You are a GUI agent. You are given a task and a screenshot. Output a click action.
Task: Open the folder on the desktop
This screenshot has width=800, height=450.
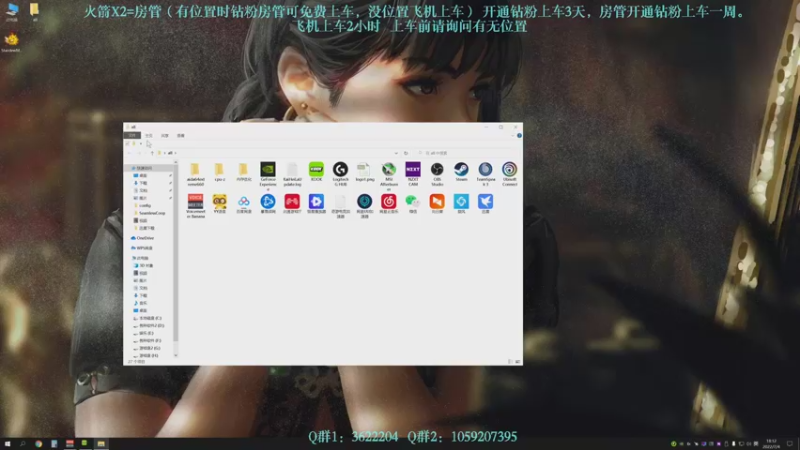click(34, 12)
